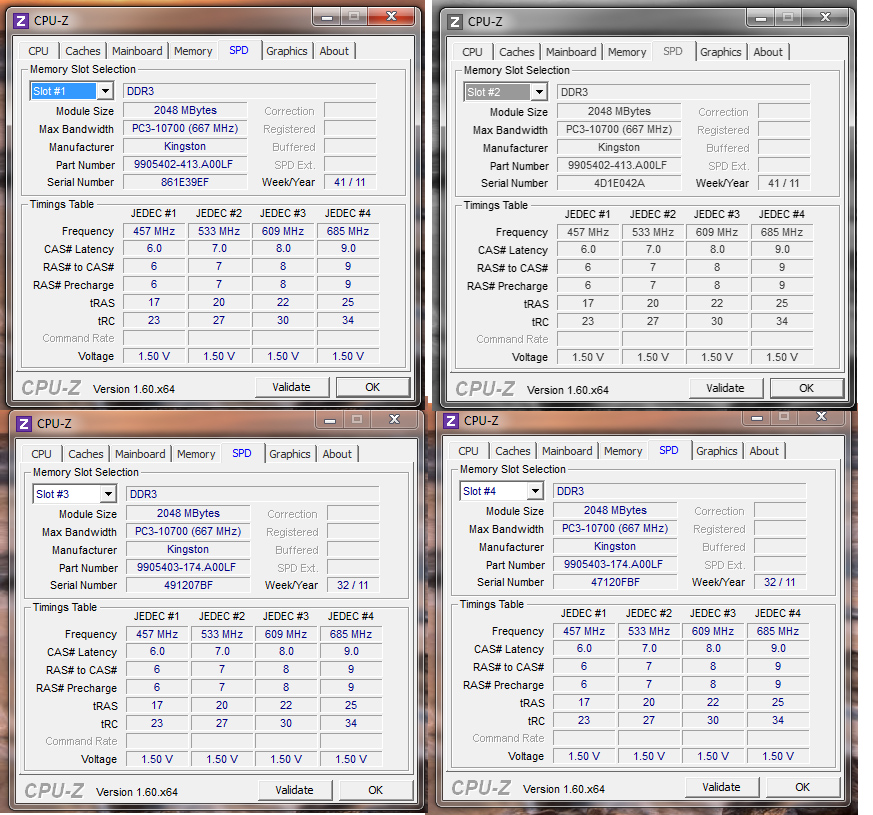873x815 pixels.
Task: Click the PC3-10700 (667 MHz) field in Slot #2 window
Action: [x=619, y=130]
